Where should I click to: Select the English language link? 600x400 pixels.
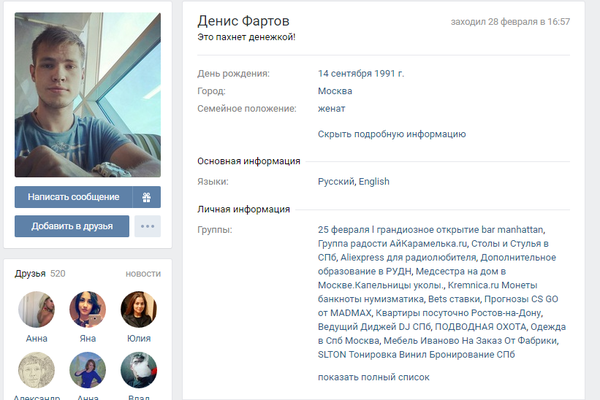coord(374,181)
